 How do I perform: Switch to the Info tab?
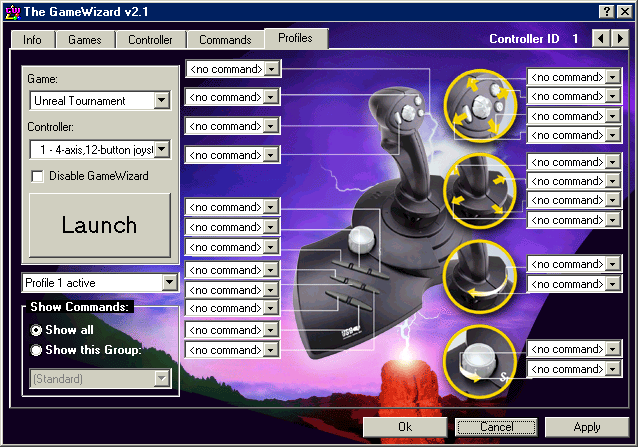pyautogui.click(x=33, y=40)
